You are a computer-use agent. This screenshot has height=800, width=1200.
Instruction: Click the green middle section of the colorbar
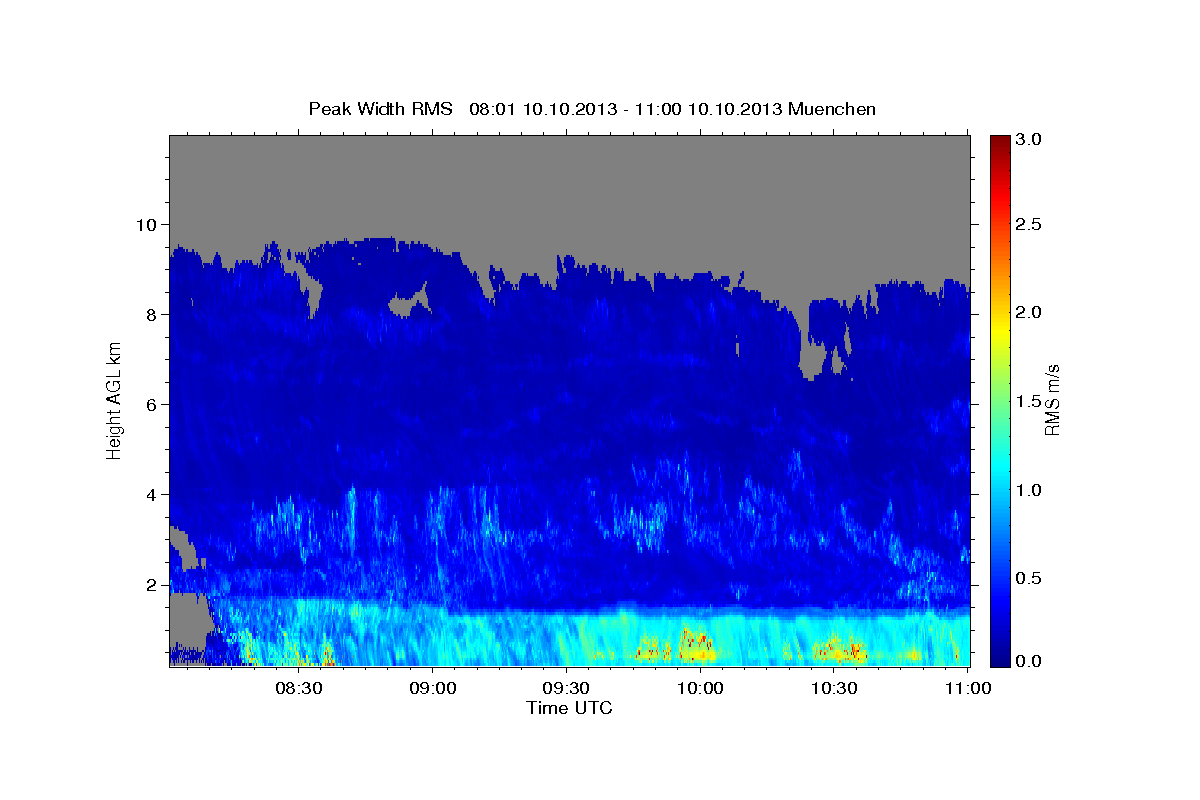coord(999,400)
